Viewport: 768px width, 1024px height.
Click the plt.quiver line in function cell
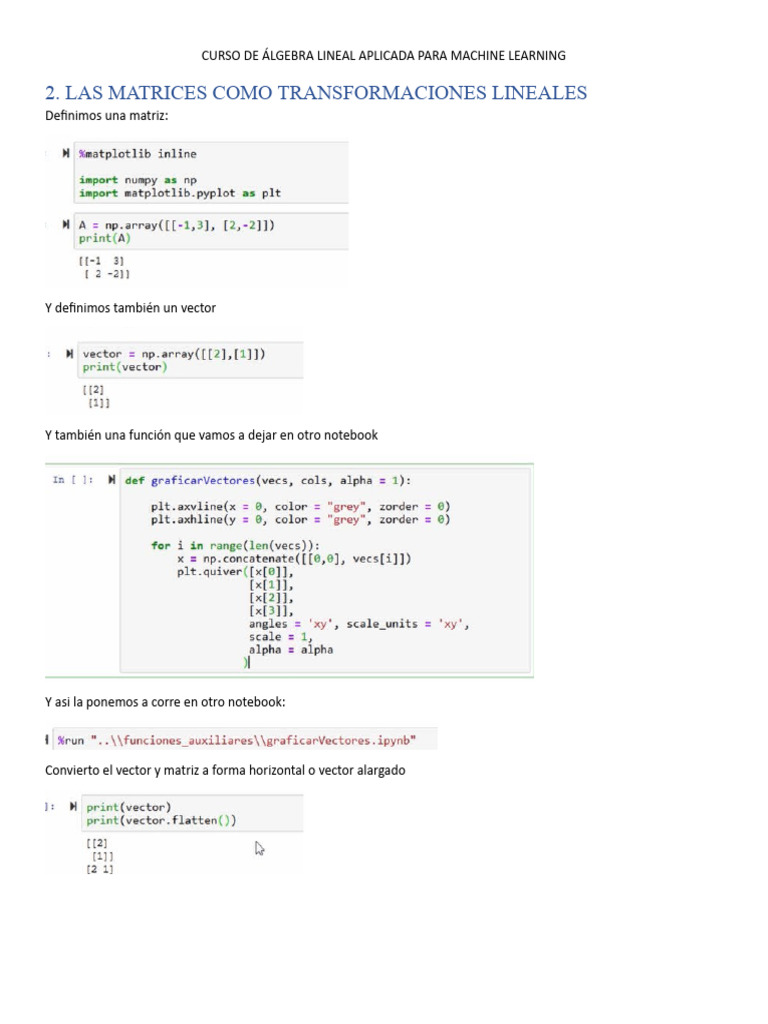236,571
